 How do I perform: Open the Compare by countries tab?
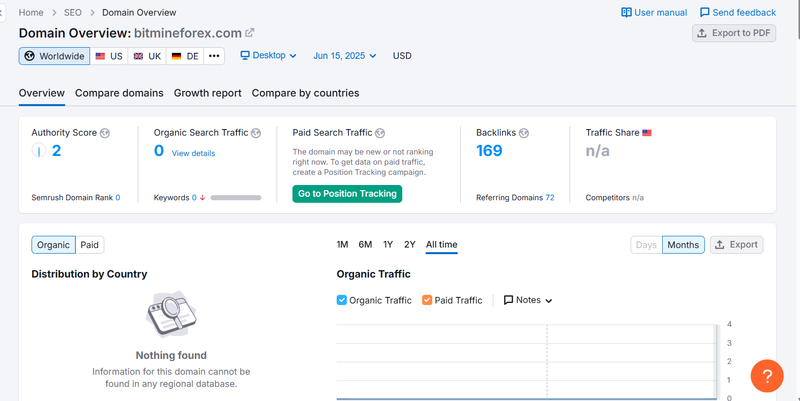(305, 93)
